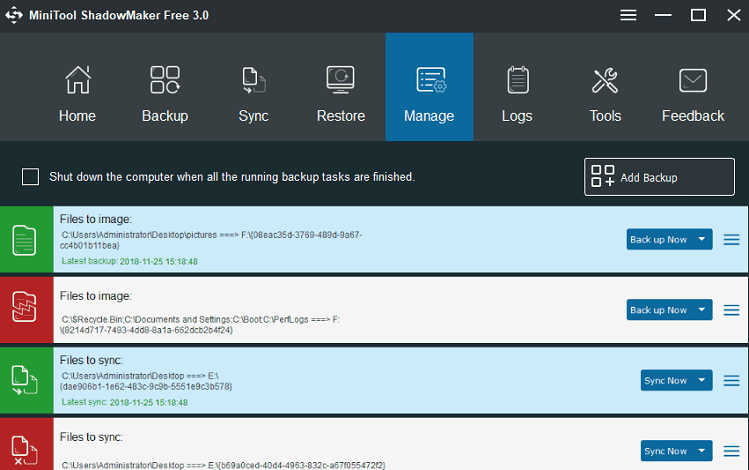
Task: Click red broken-file icon of the Recycle.Bin backup task
Action: click(x=24, y=307)
